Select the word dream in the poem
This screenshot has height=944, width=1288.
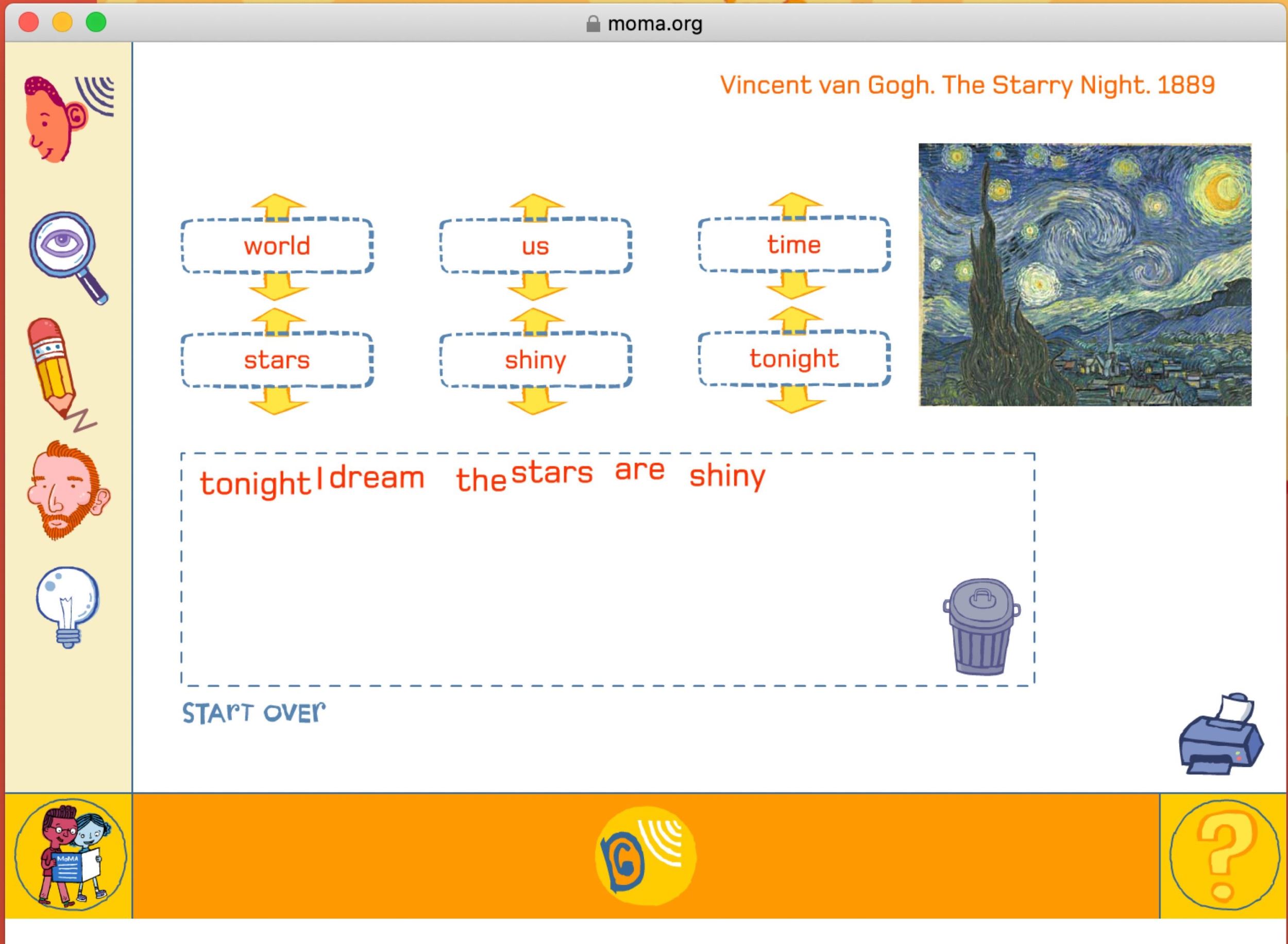click(x=377, y=478)
